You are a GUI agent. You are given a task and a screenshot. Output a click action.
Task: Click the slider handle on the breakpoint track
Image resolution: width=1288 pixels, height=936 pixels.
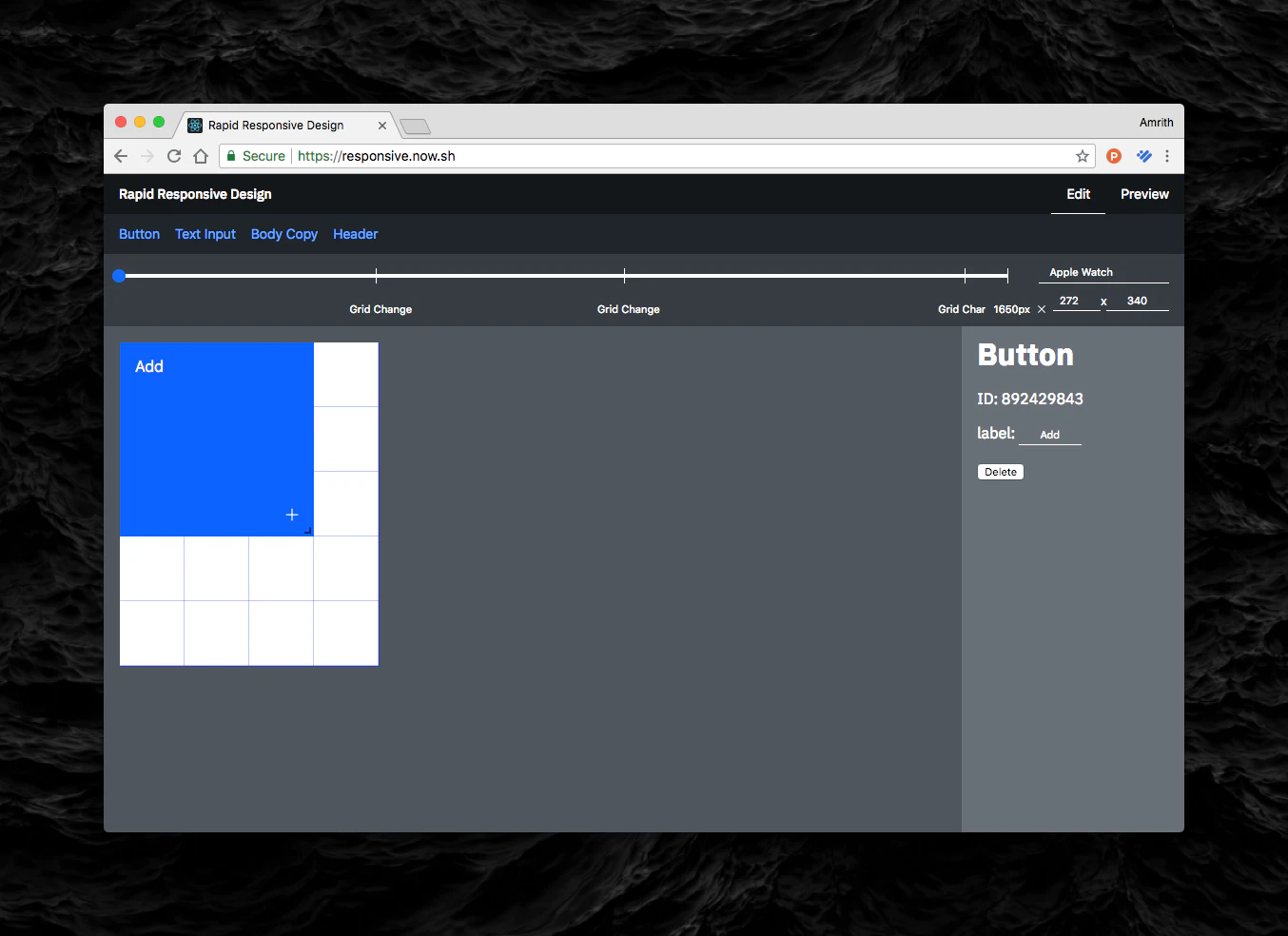tap(118, 276)
